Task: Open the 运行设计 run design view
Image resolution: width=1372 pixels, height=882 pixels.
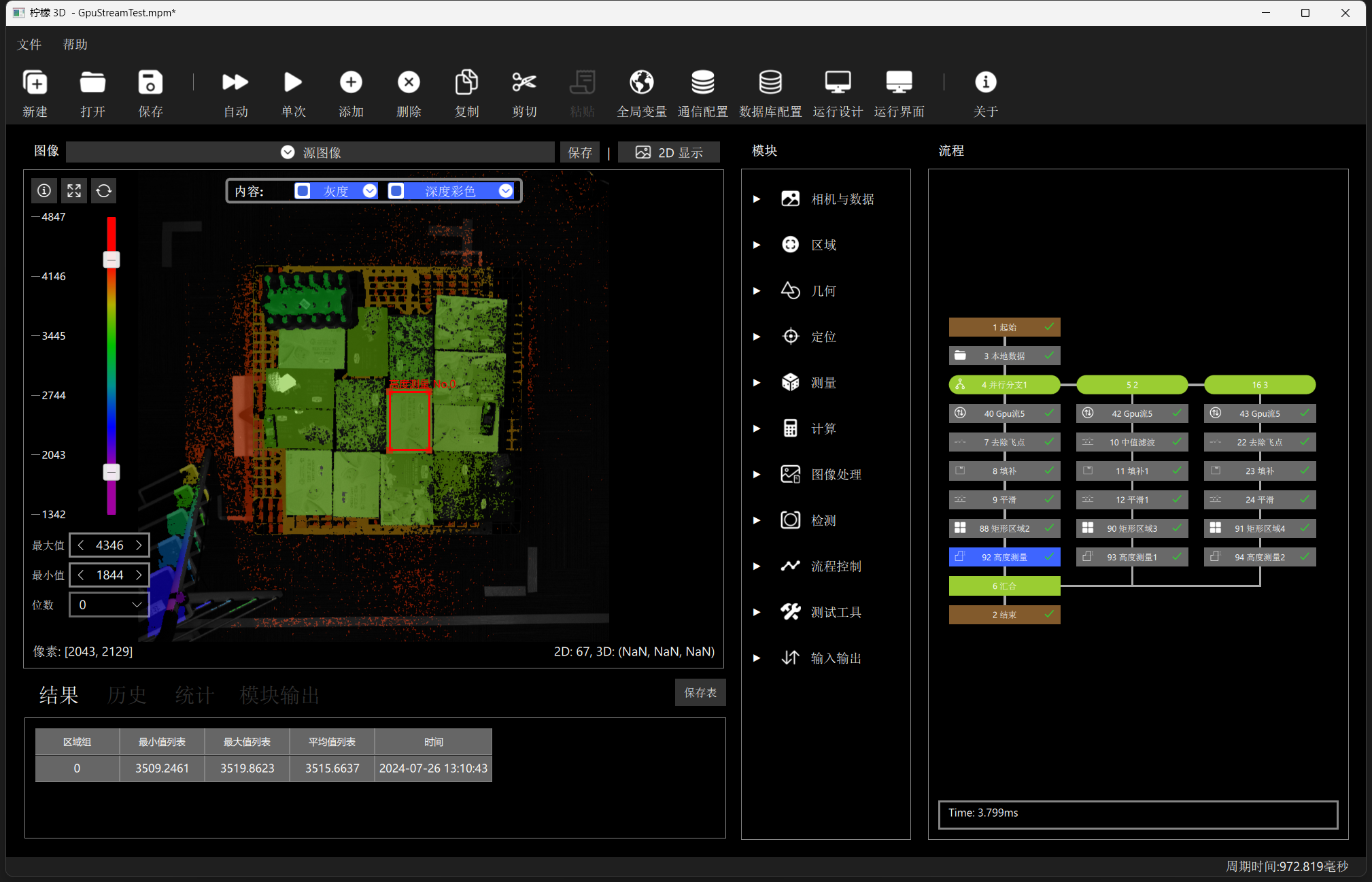Action: click(x=838, y=82)
